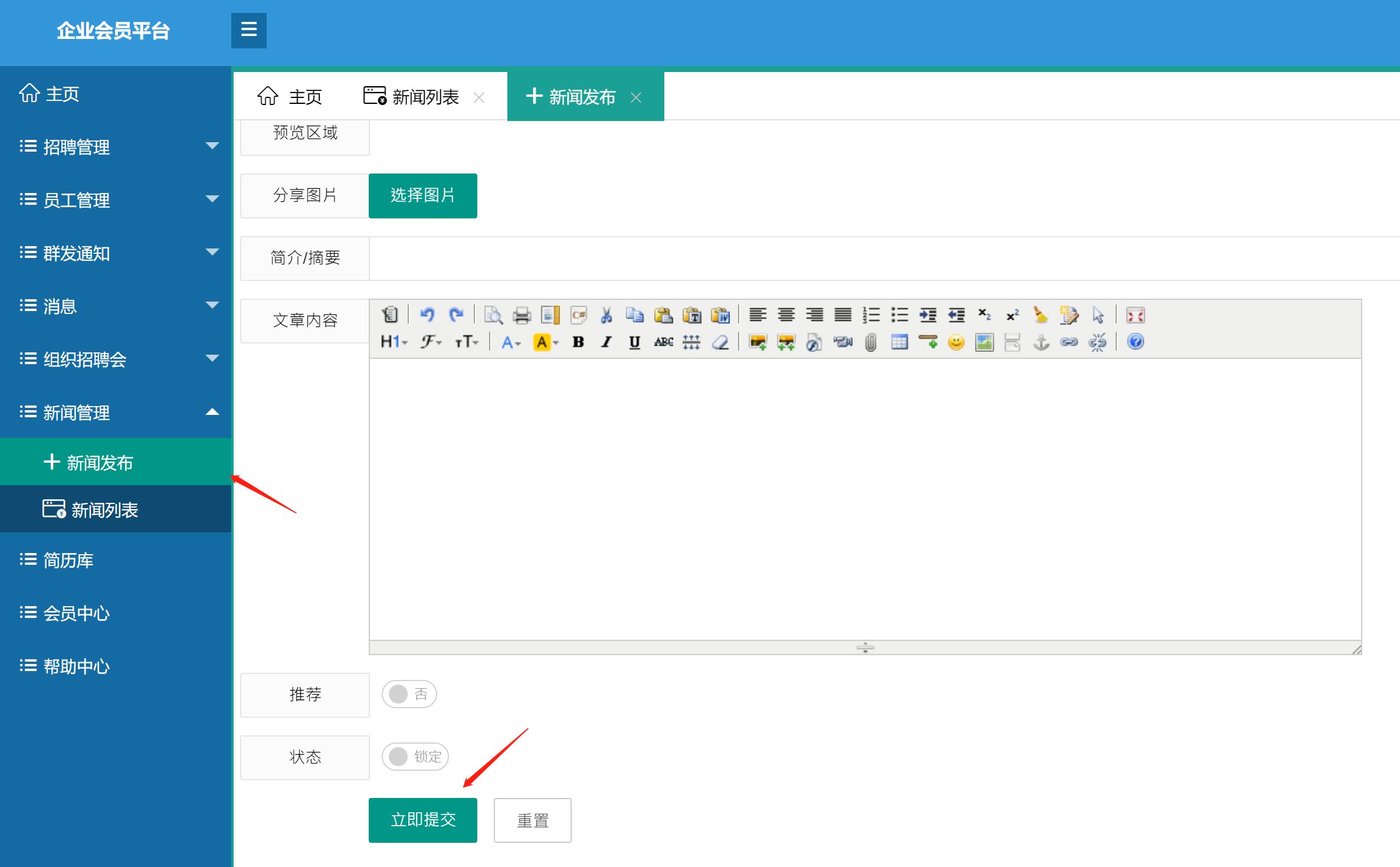Image resolution: width=1400 pixels, height=867 pixels.
Task: Toggle the 推荐 recommend switch
Action: pyautogui.click(x=409, y=694)
